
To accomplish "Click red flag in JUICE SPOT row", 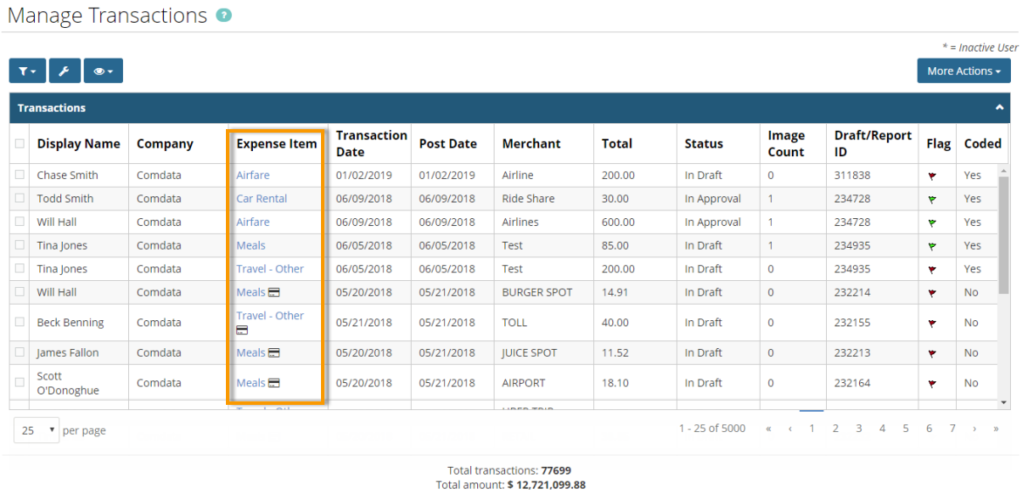I will coord(932,353).
